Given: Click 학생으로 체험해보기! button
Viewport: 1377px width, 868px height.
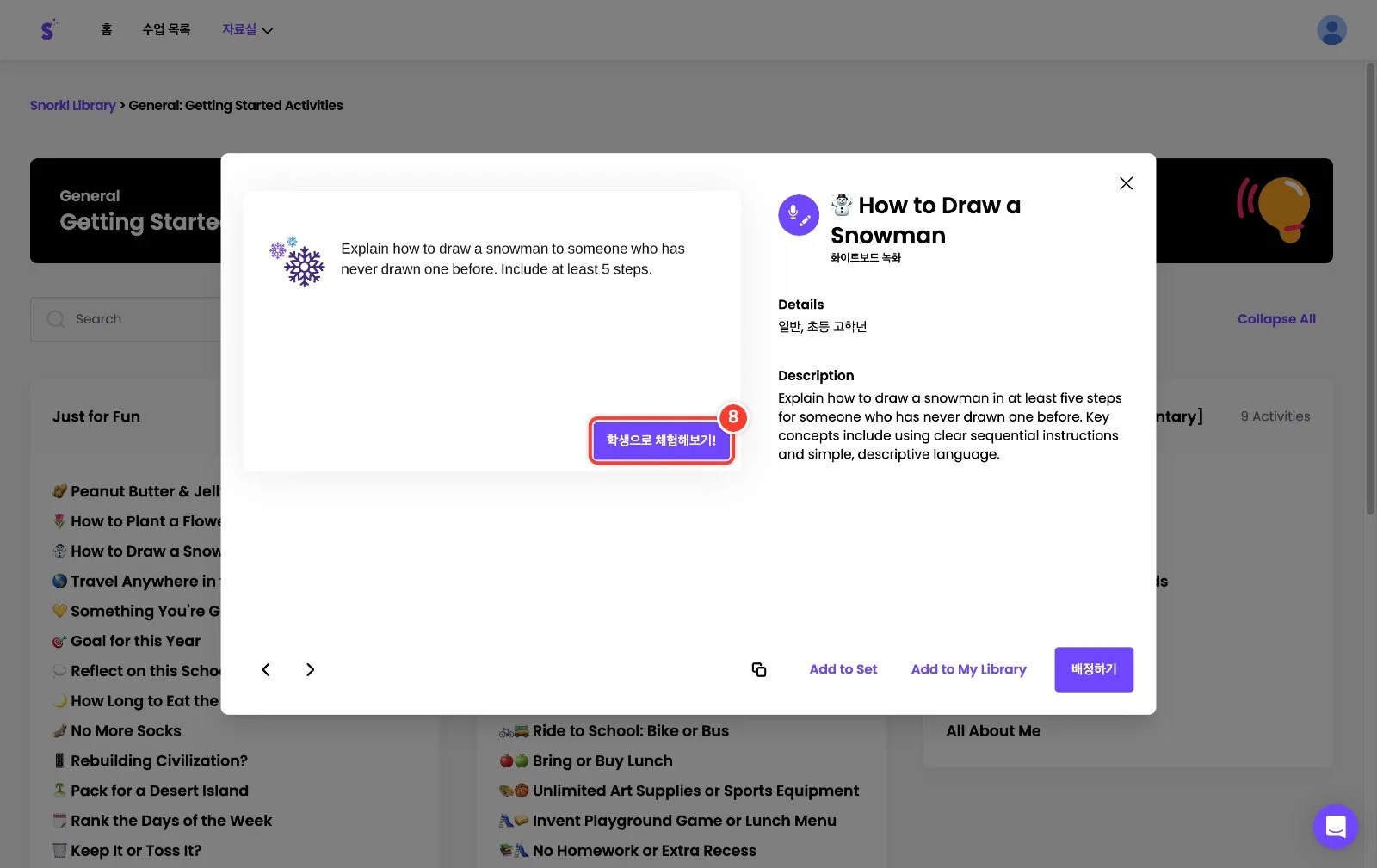Looking at the screenshot, I should point(661,440).
